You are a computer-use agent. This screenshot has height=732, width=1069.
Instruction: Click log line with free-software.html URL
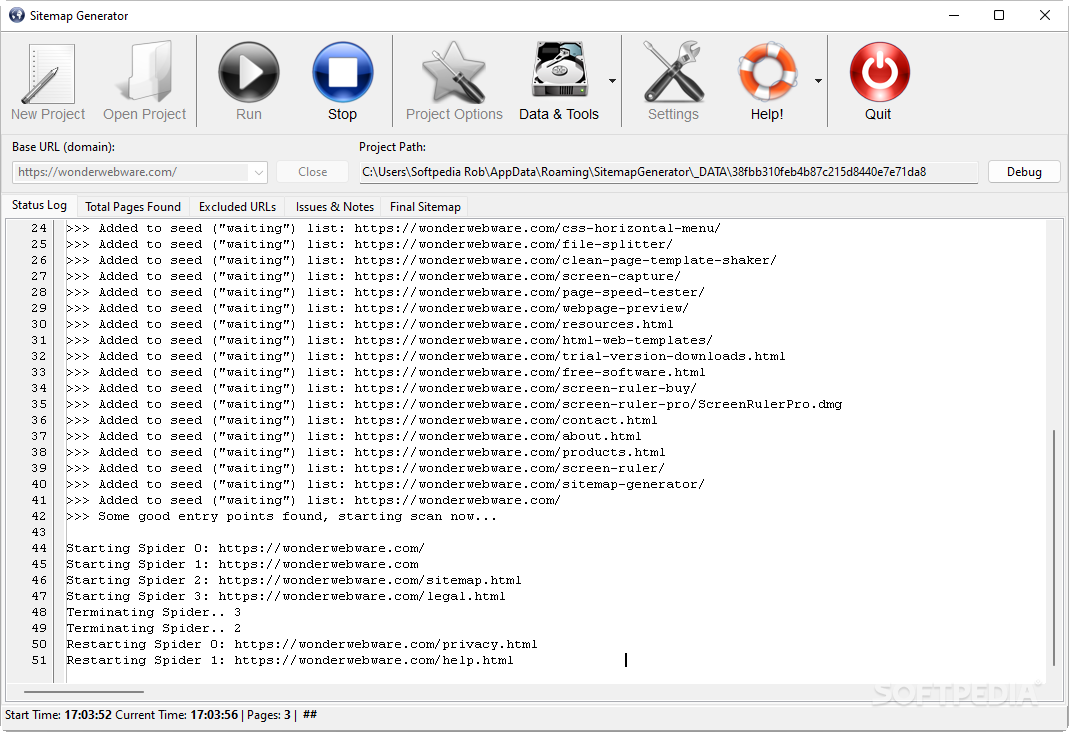coord(386,372)
